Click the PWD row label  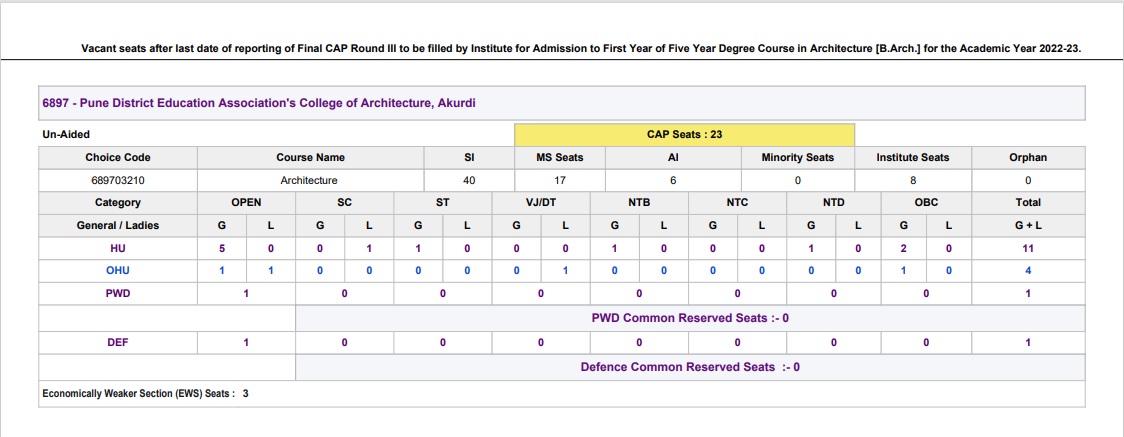pyautogui.click(x=118, y=294)
